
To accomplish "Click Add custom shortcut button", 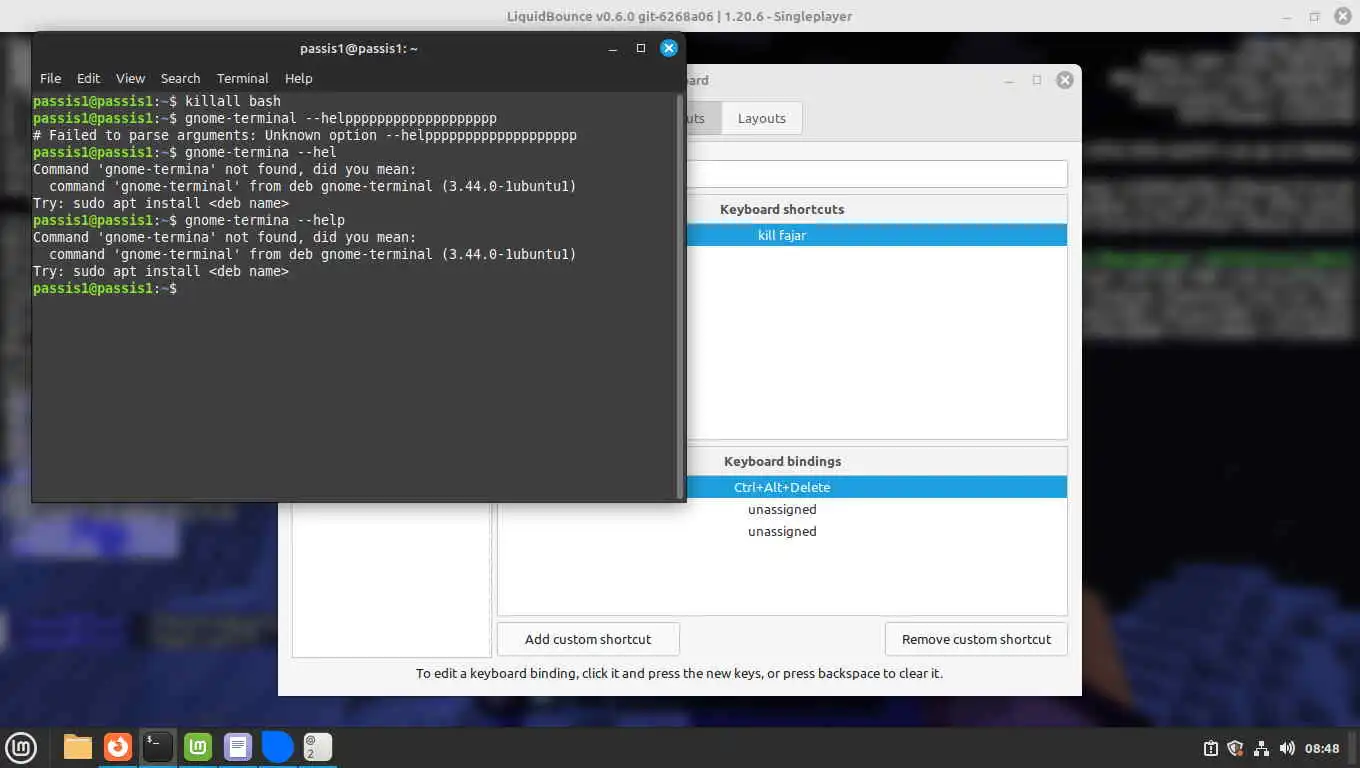I will pos(588,639).
